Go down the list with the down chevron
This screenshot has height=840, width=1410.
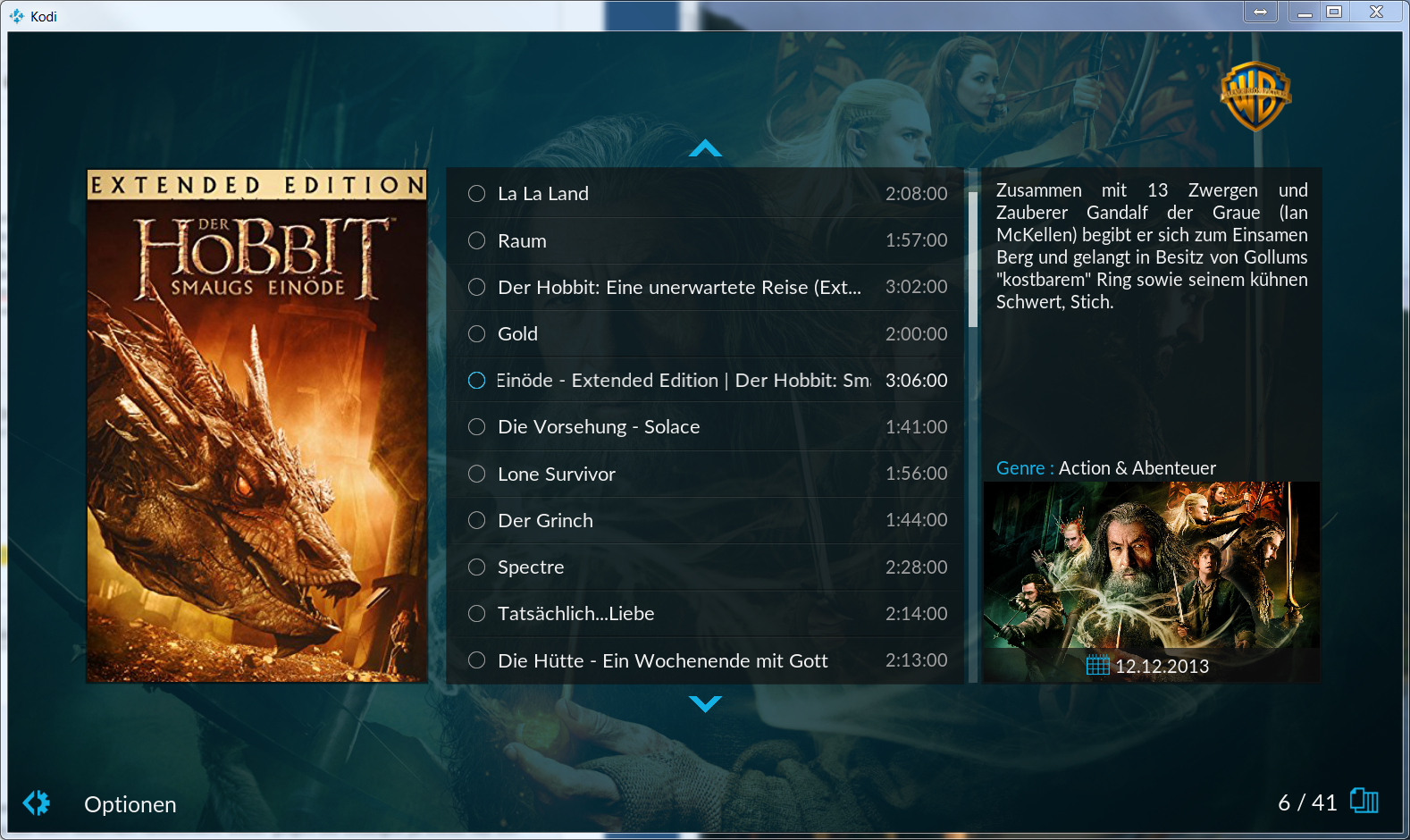pyautogui.click(x=705, y=704)
